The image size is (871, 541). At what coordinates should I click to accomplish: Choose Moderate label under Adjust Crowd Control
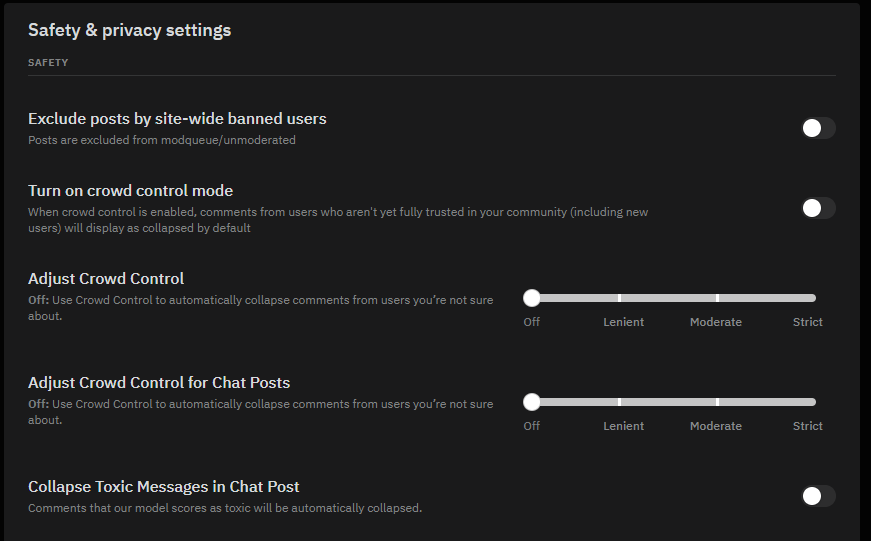coord(716,322)
